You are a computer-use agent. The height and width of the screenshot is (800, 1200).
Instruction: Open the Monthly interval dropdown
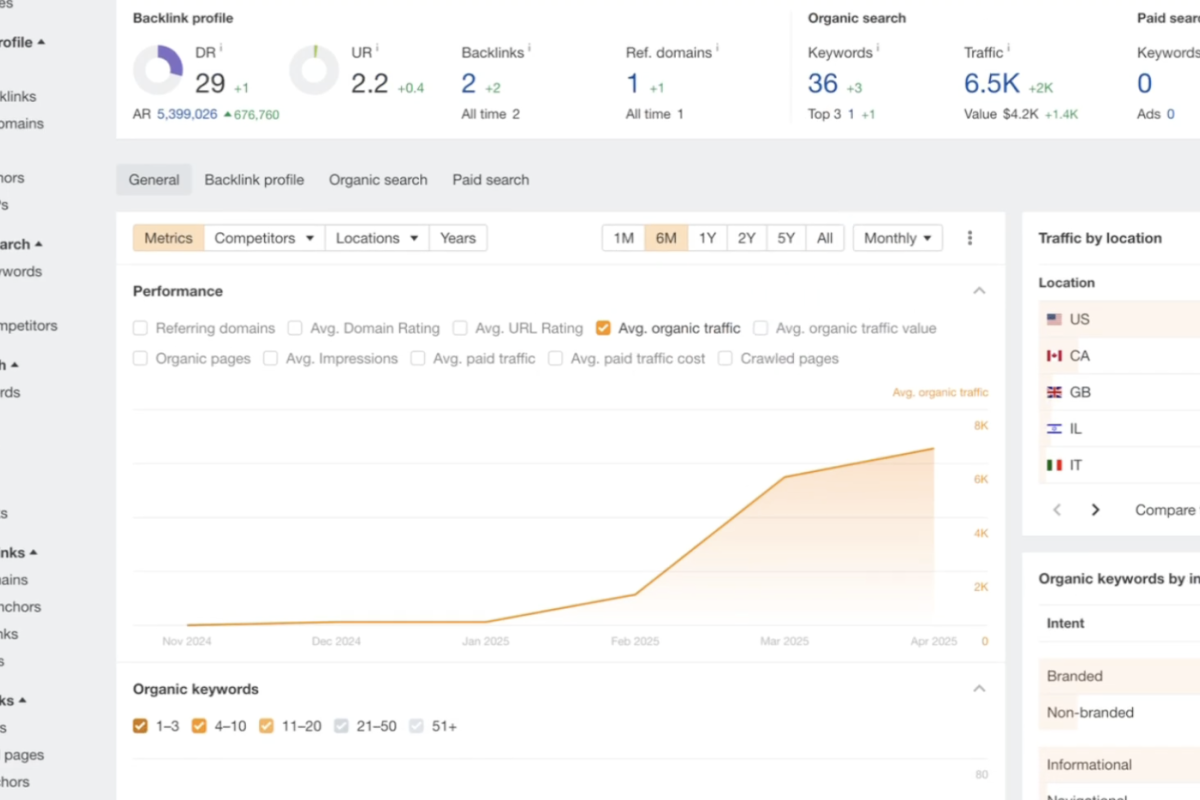click(897, 238)
